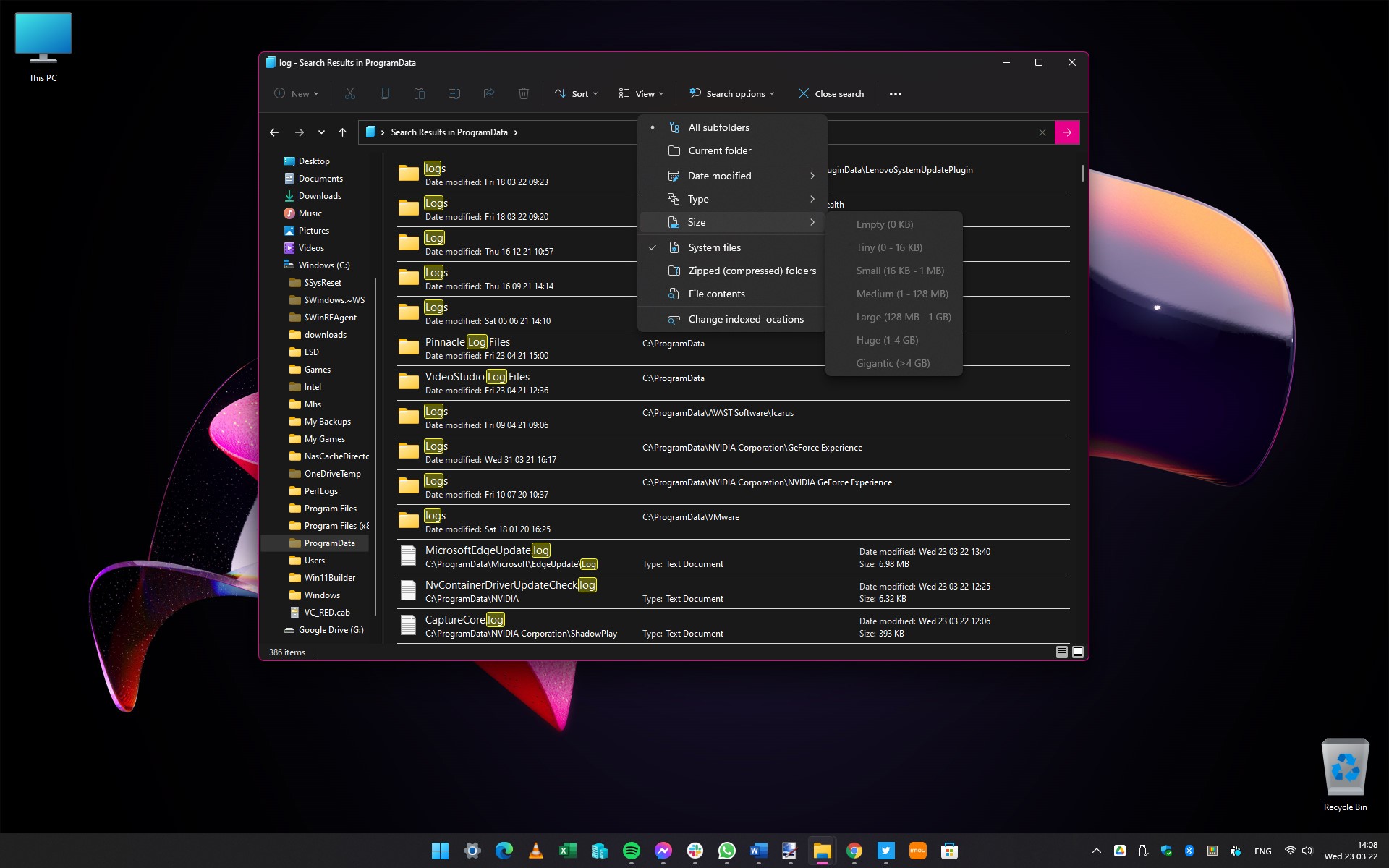Image resolution: width=1389 pixels, height=868 pixels.
Task: Uncheck System files in search options
Action: click(x=714, y=247)
